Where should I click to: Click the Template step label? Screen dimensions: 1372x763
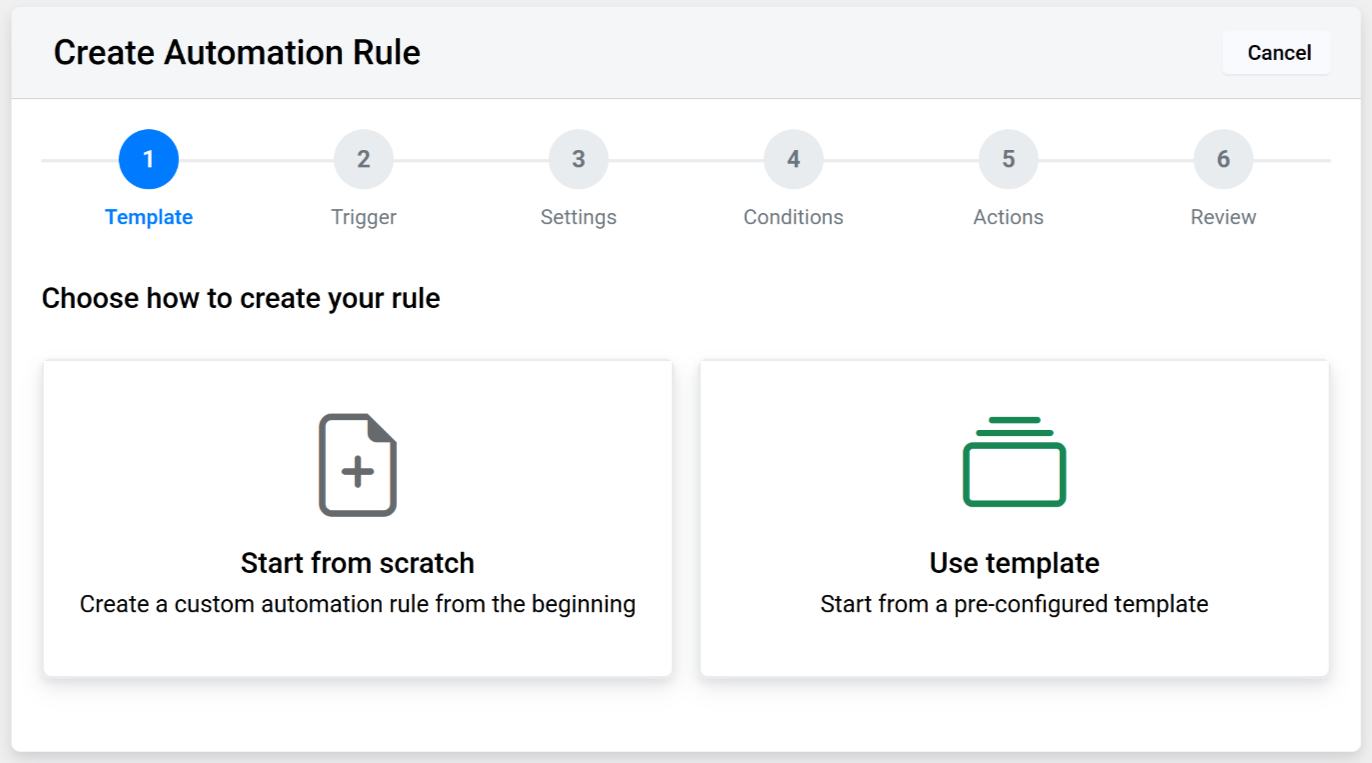pos(148,217)
